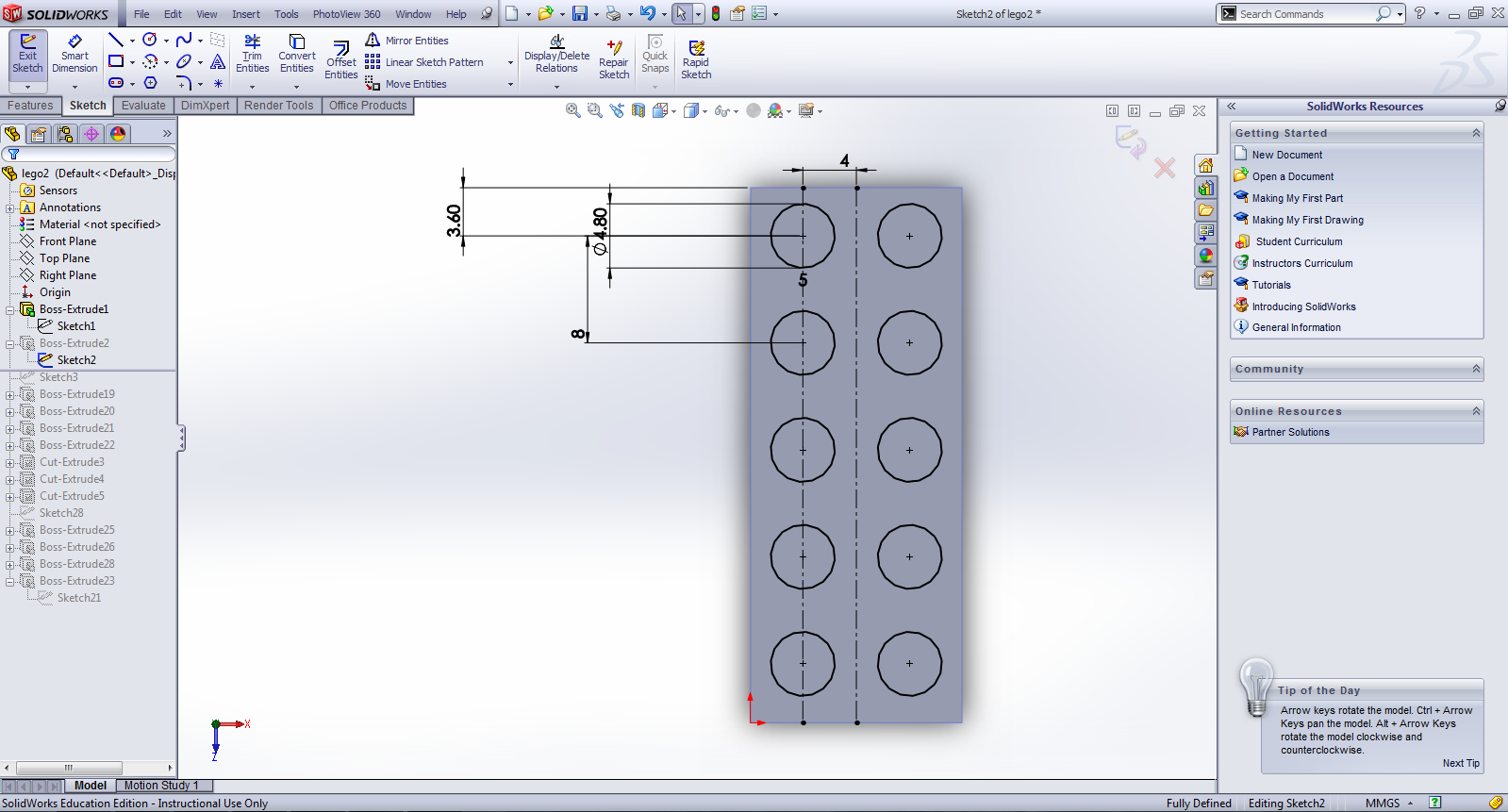
Task: Open the View Orientation dropdown
Action: 673,111
